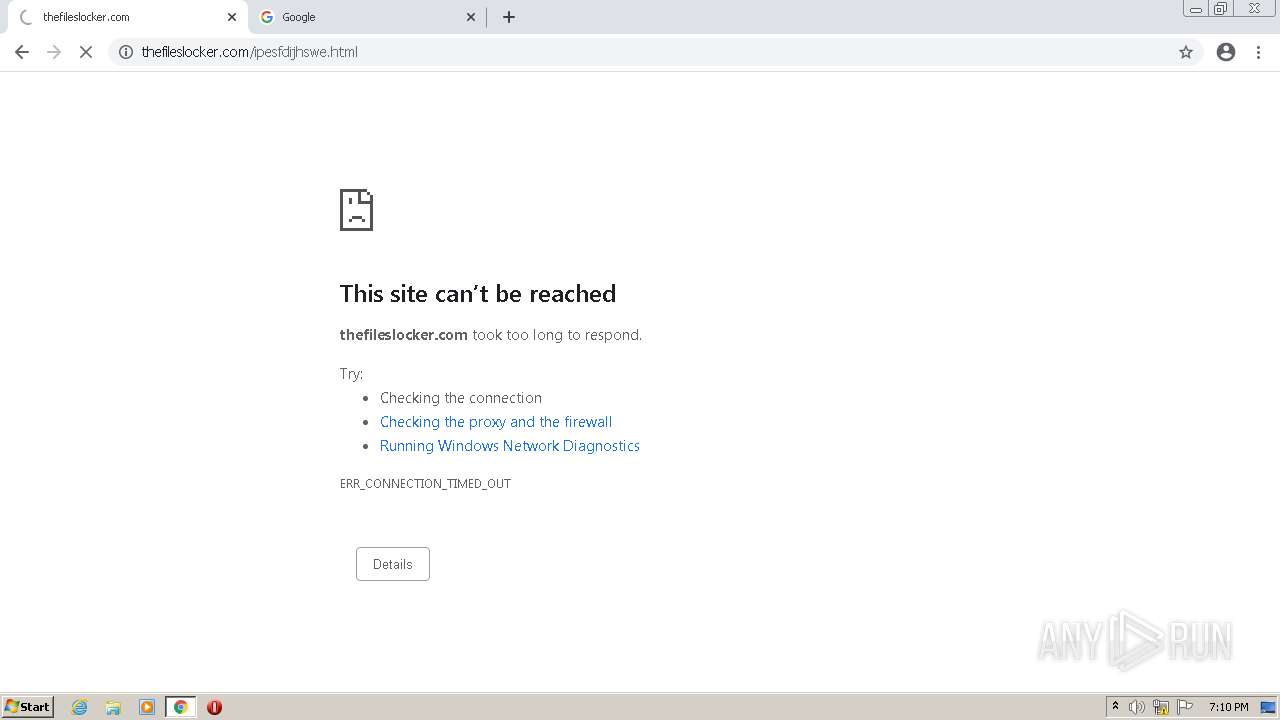1280x720 pixels.
Task: Click the forward navigation arrow
Action: coord(54,52)
